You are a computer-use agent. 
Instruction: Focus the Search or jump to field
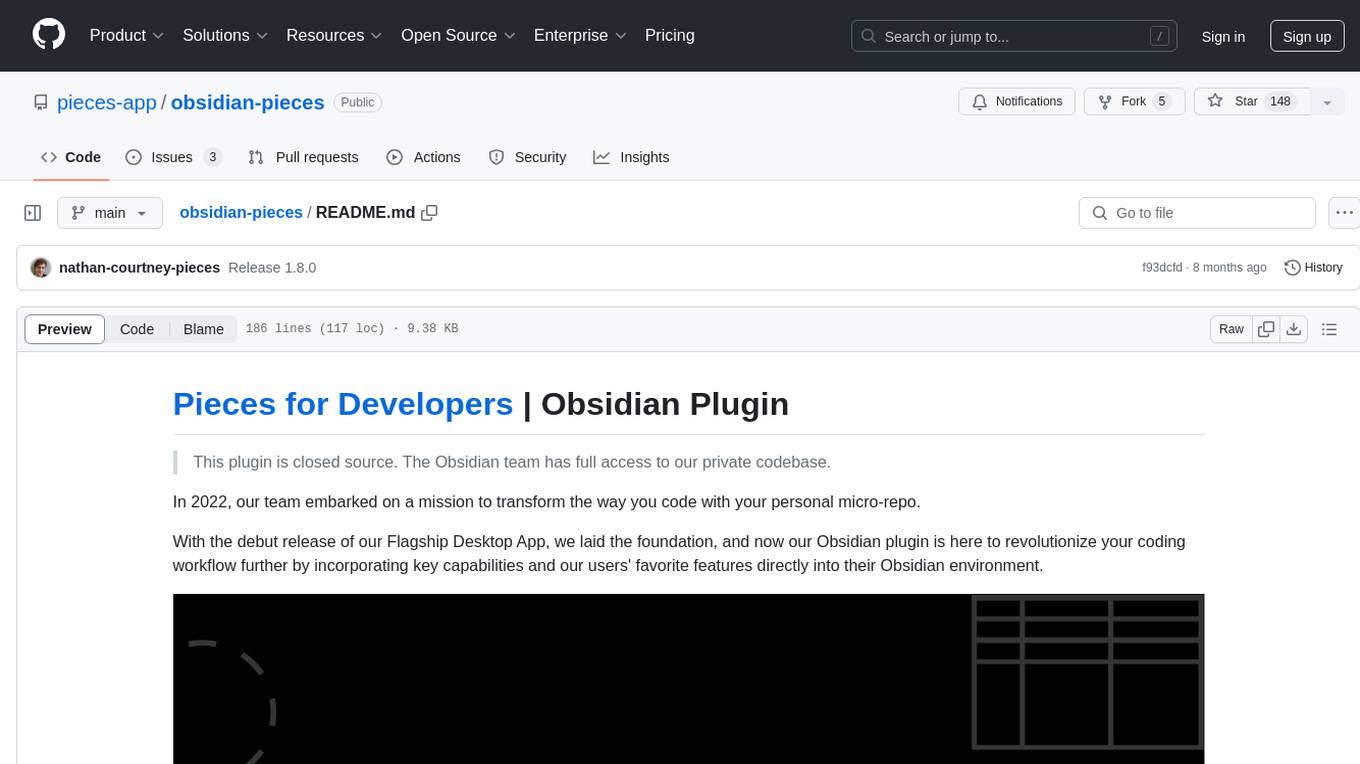point(1014,36)
